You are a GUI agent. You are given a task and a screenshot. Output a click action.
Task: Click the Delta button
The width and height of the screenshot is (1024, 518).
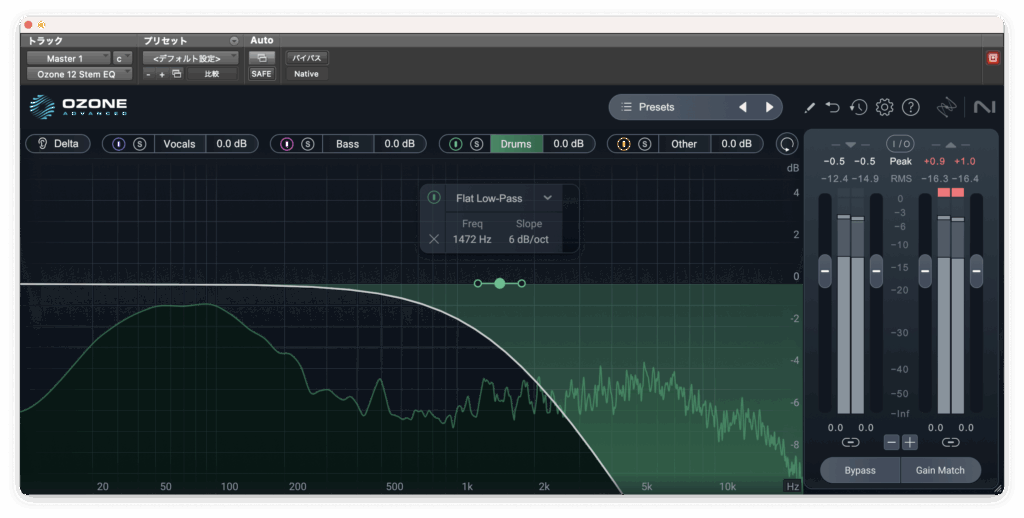(58, 144)
